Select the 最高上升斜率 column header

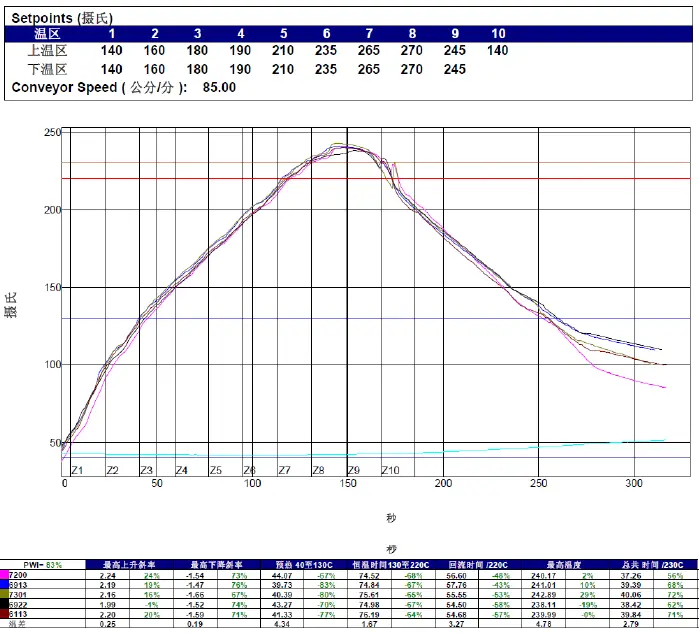pyautogui.click(x=129, y=565)
